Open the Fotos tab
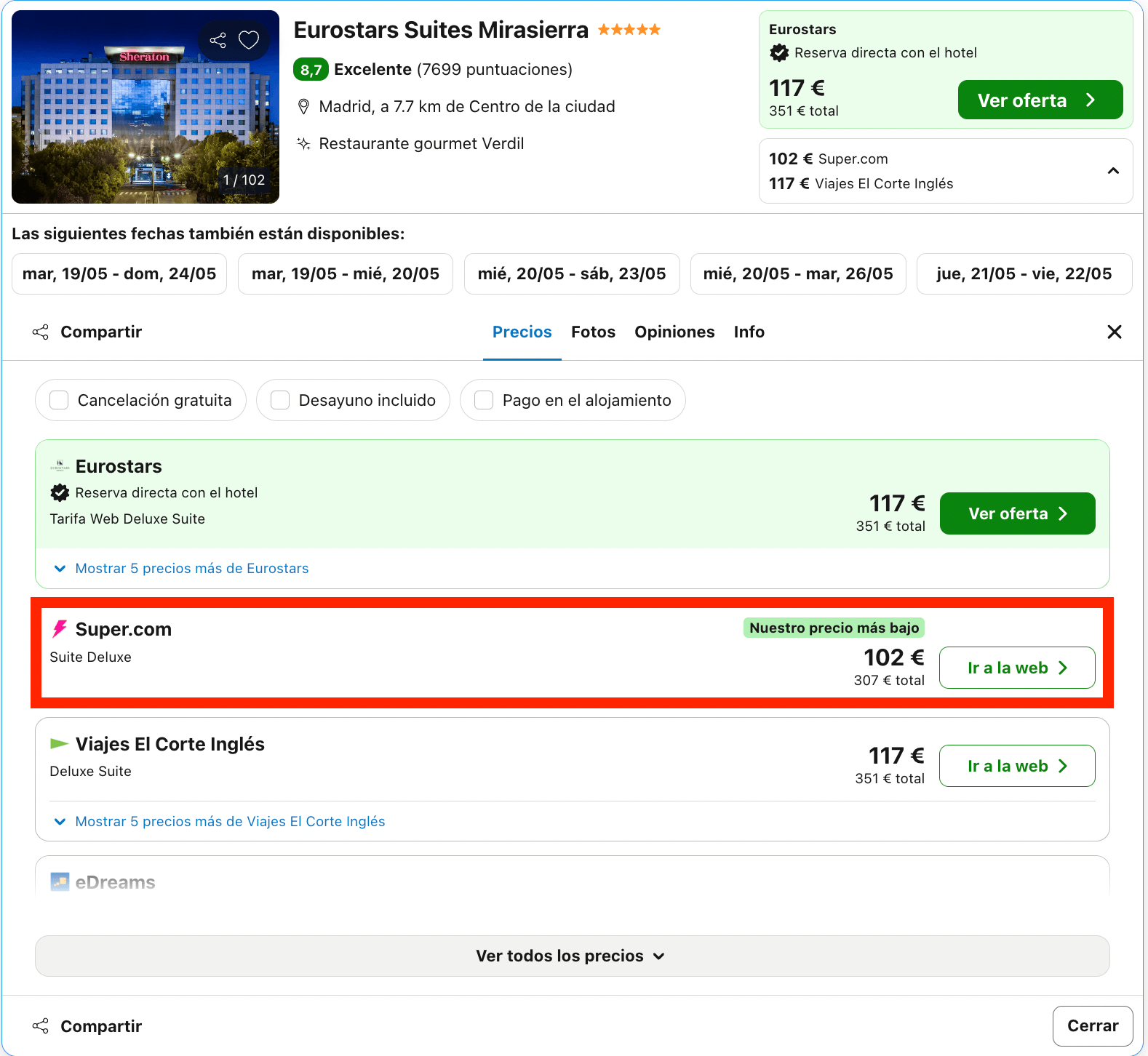Image resolution: width=1148 pixels, height=1056 pixels. click(x=593, y=332)
